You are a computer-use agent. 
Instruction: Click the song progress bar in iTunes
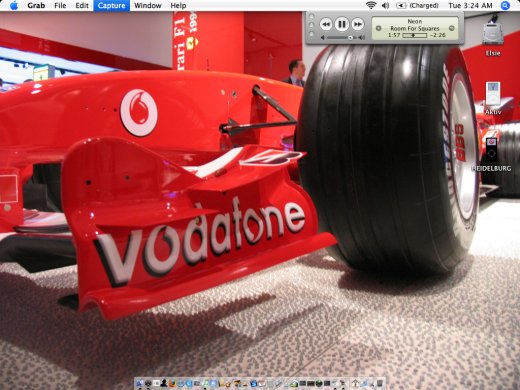(x=415, y=35)
